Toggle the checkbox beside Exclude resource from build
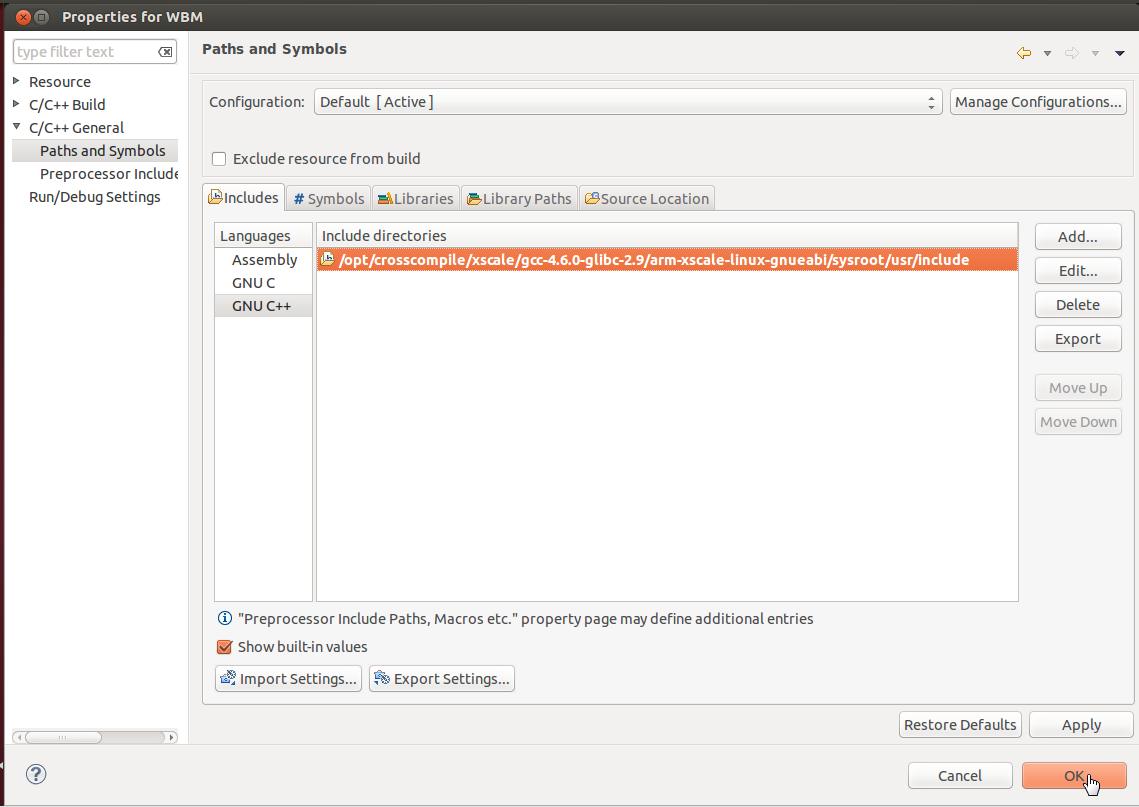This screenshot has width=1139, height=807. click(x=218, y=158)
